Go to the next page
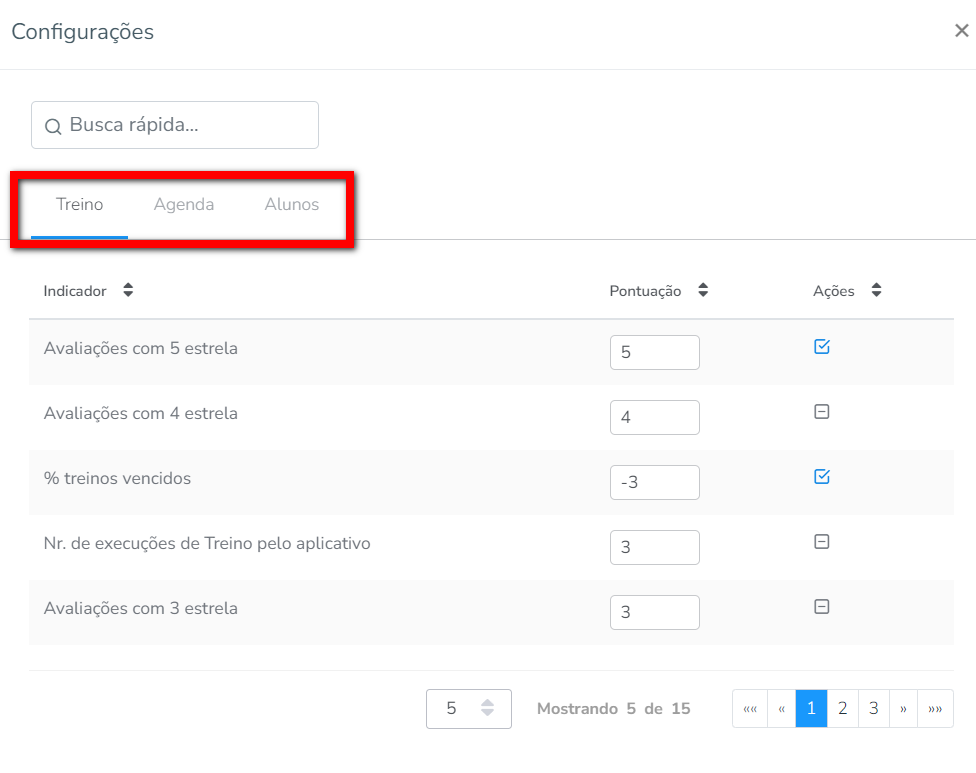The image size is (976, 773). tap(903, 708)
